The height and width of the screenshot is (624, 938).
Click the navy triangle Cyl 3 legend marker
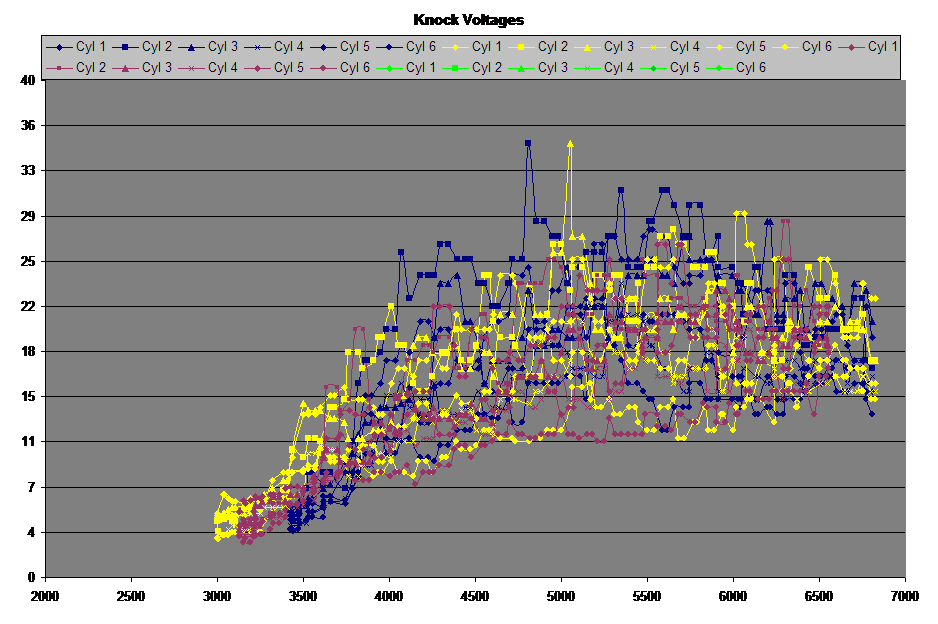click(192, 46)
